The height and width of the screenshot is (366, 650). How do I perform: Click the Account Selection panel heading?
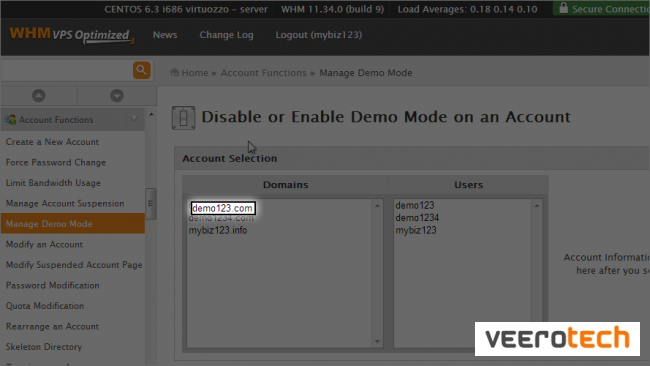pyautogui.click(x=230, y=158)
